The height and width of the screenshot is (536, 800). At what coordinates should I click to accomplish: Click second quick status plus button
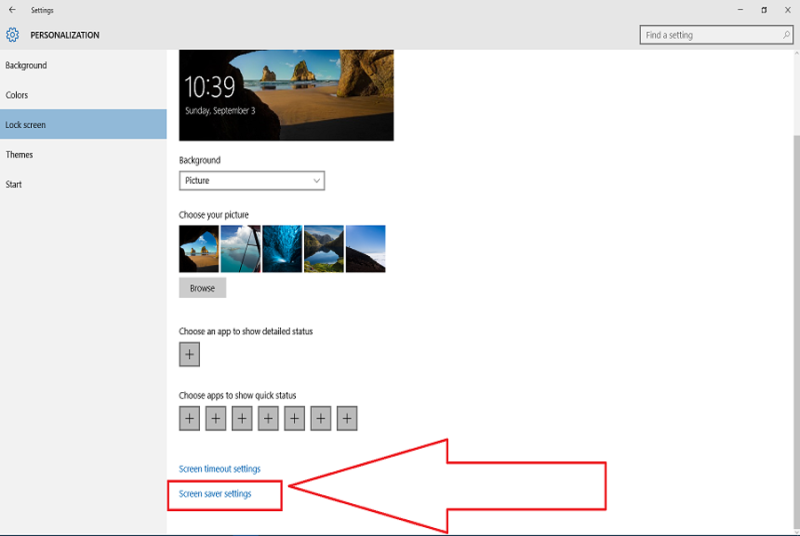click(216, 419)
